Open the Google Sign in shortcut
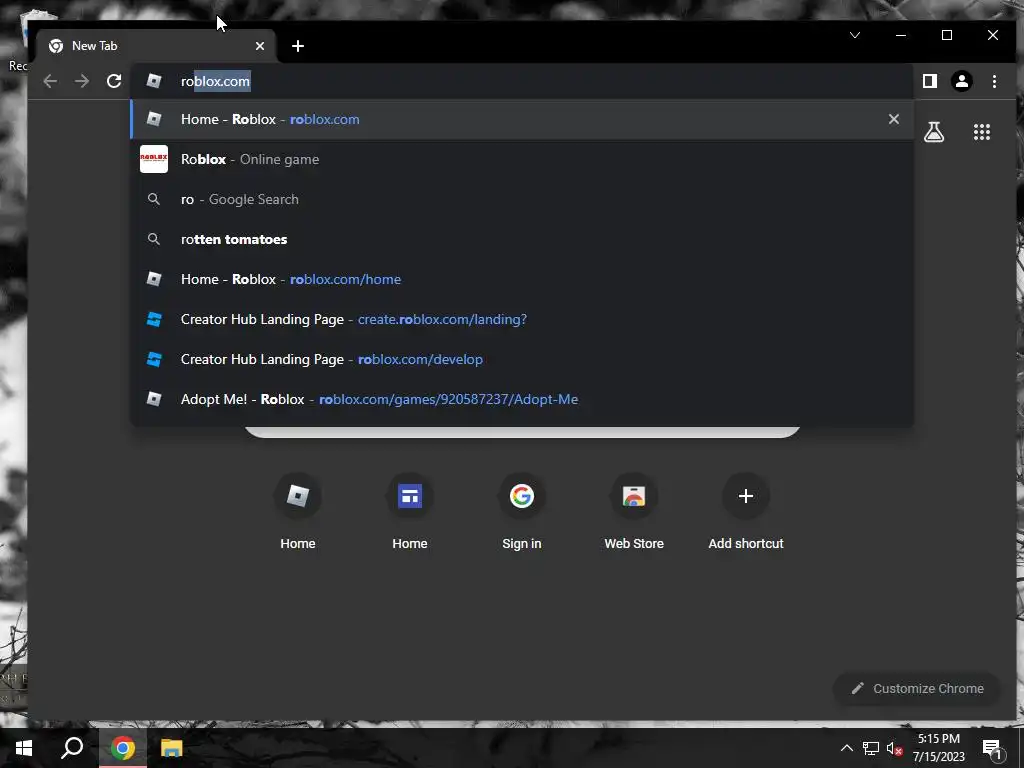Image resolution: width=1024 pixels, height=768 pixels. tap(522, 513)
